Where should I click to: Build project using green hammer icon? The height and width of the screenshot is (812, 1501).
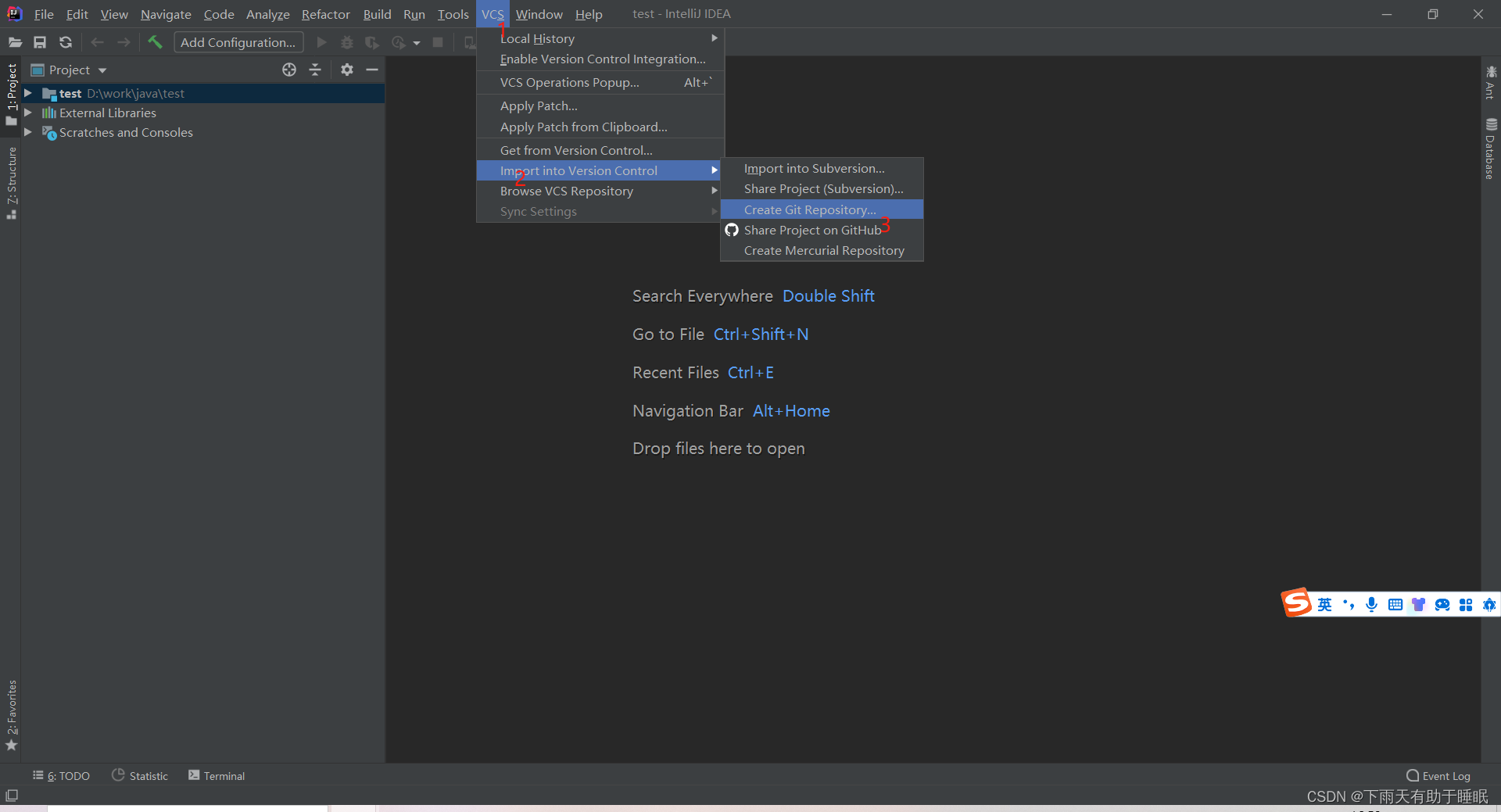[x=155, y=42]
